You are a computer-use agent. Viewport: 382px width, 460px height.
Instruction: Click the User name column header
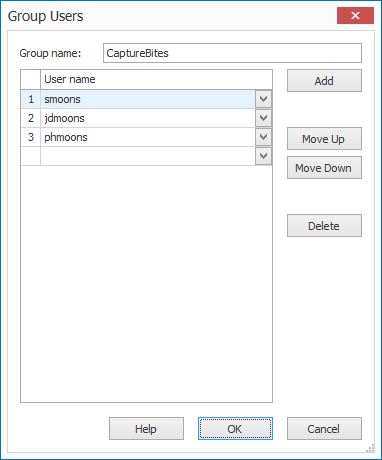click(156, 79)
